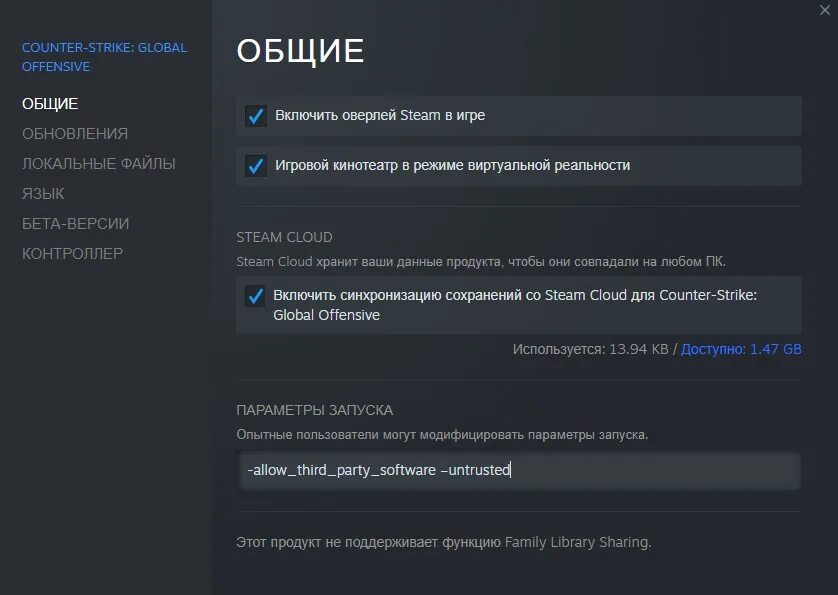Image resolution: width=838 pixels, height=595 pixels.
Task: Disable Steam Cloud save synchronization checkbox
Action: 255,296
